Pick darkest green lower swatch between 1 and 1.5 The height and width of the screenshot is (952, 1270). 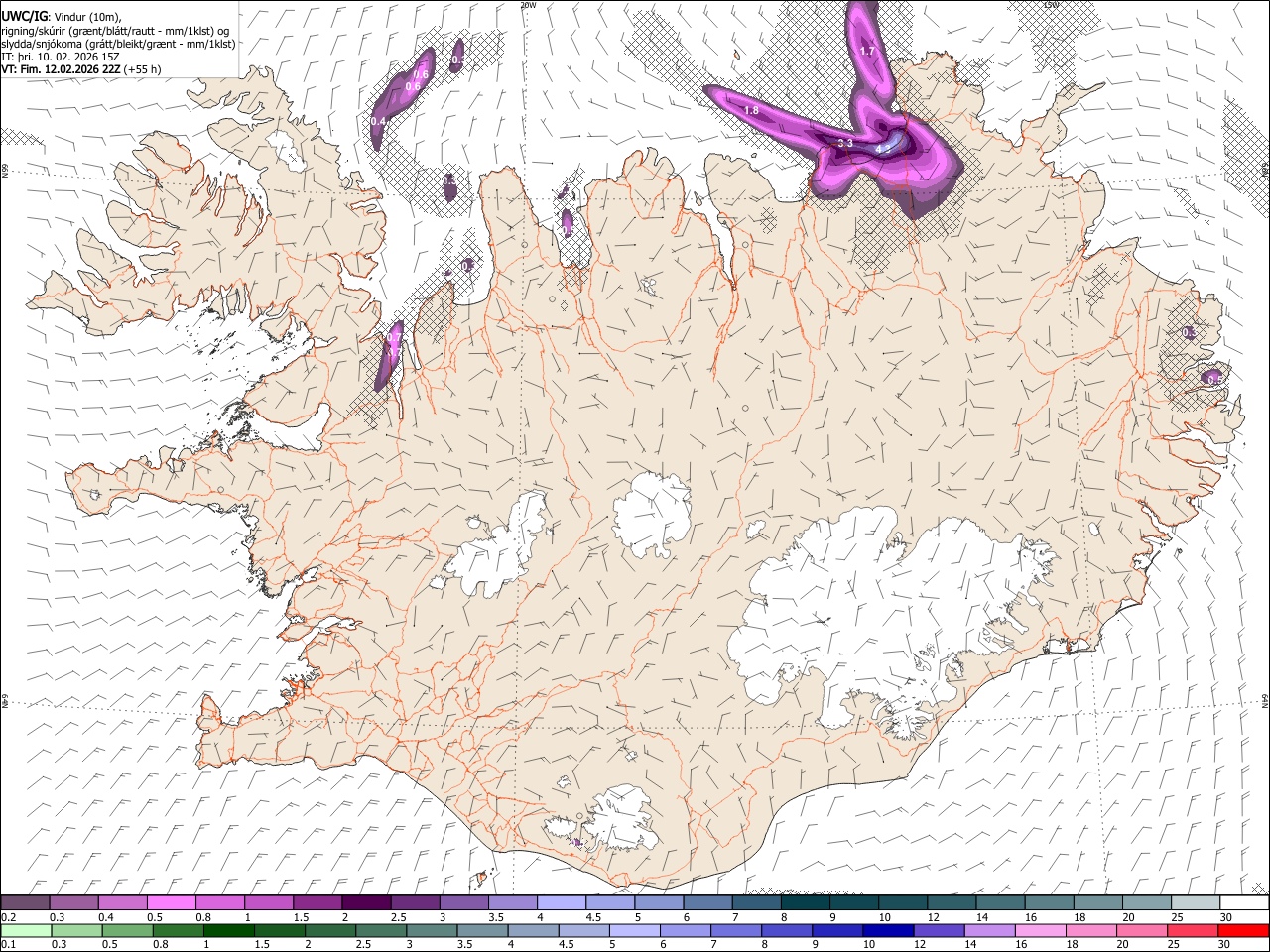(229, 931)
